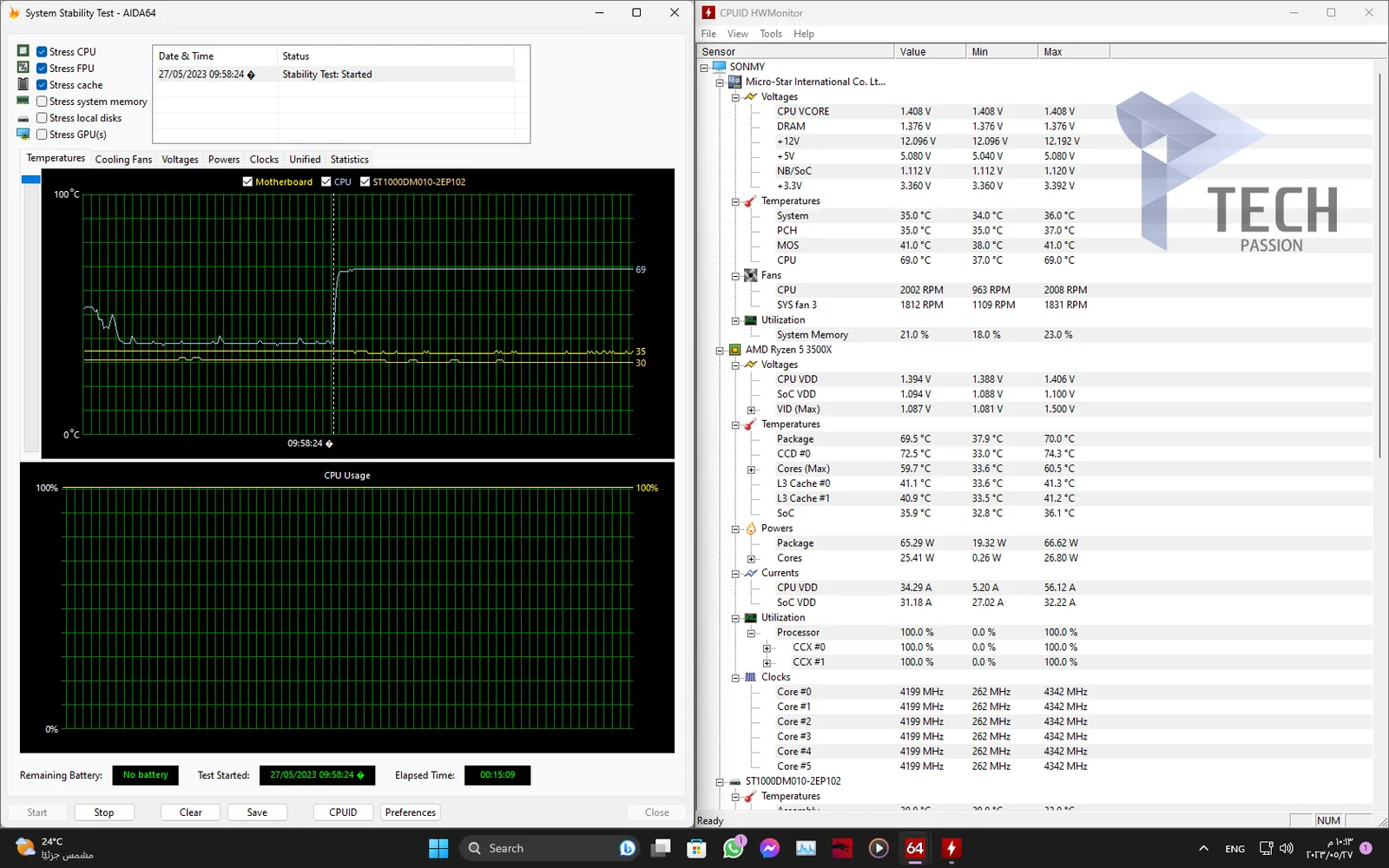Click the Powers flame icon in HWMonitor
1389x868 pixels.
[x=751, y=529]
